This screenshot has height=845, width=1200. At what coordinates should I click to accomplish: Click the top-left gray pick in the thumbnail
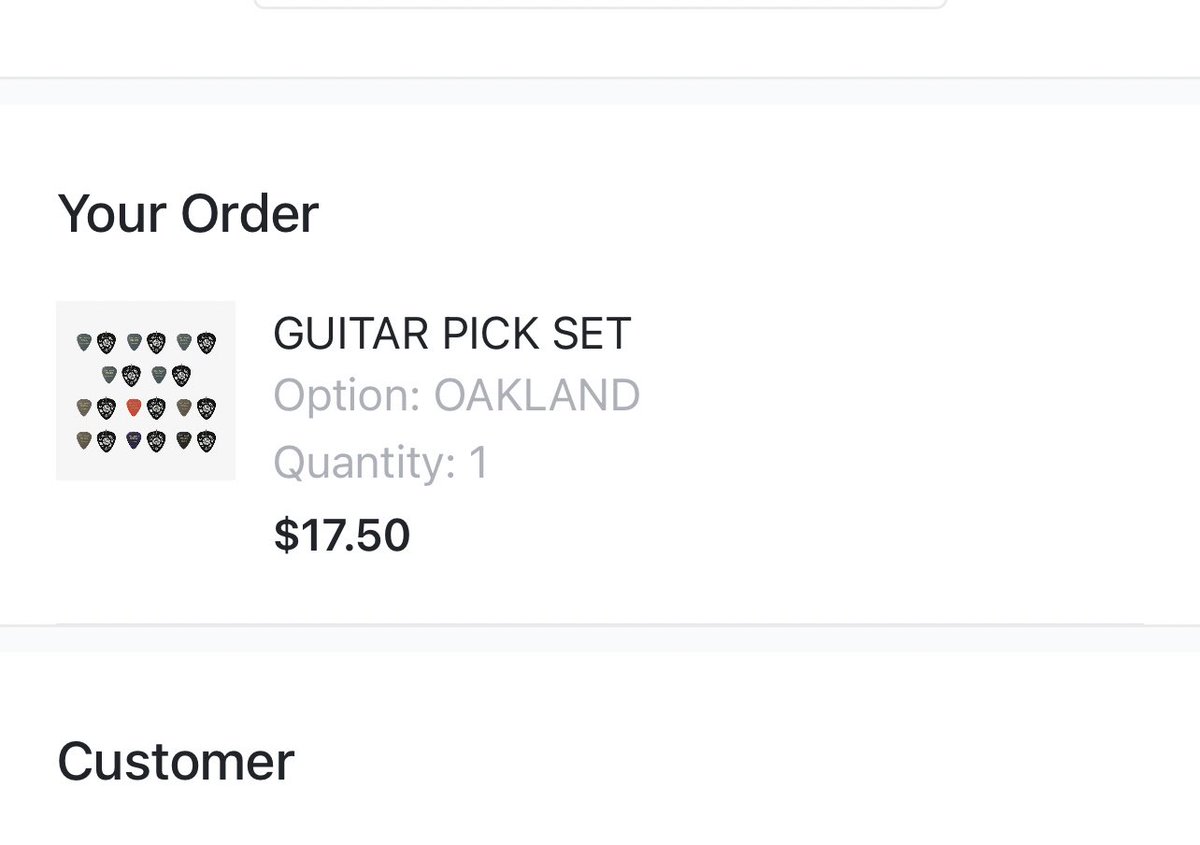coord(84,342)
